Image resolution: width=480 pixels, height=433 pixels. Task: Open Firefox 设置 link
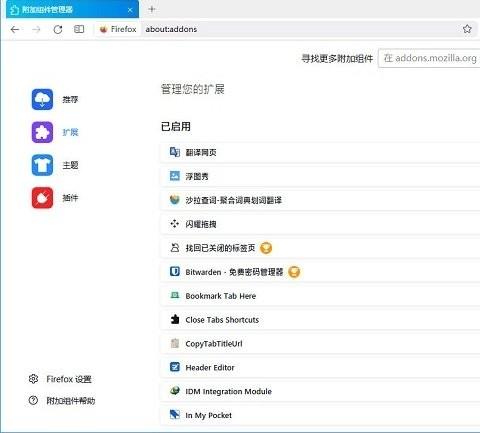point(69,379)
